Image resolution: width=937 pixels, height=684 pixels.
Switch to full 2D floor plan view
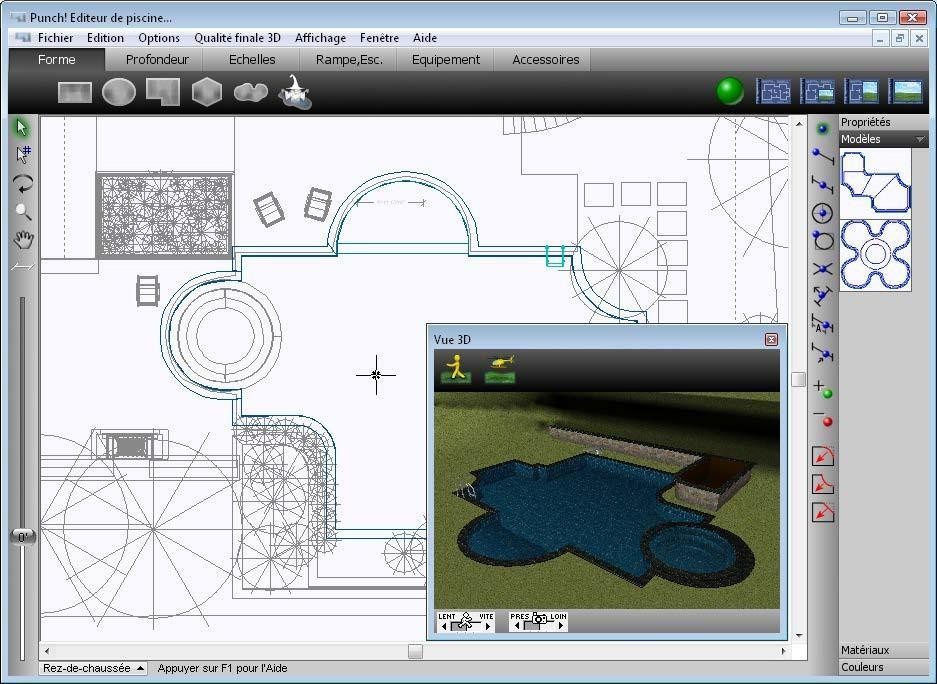tap(773, 91)
